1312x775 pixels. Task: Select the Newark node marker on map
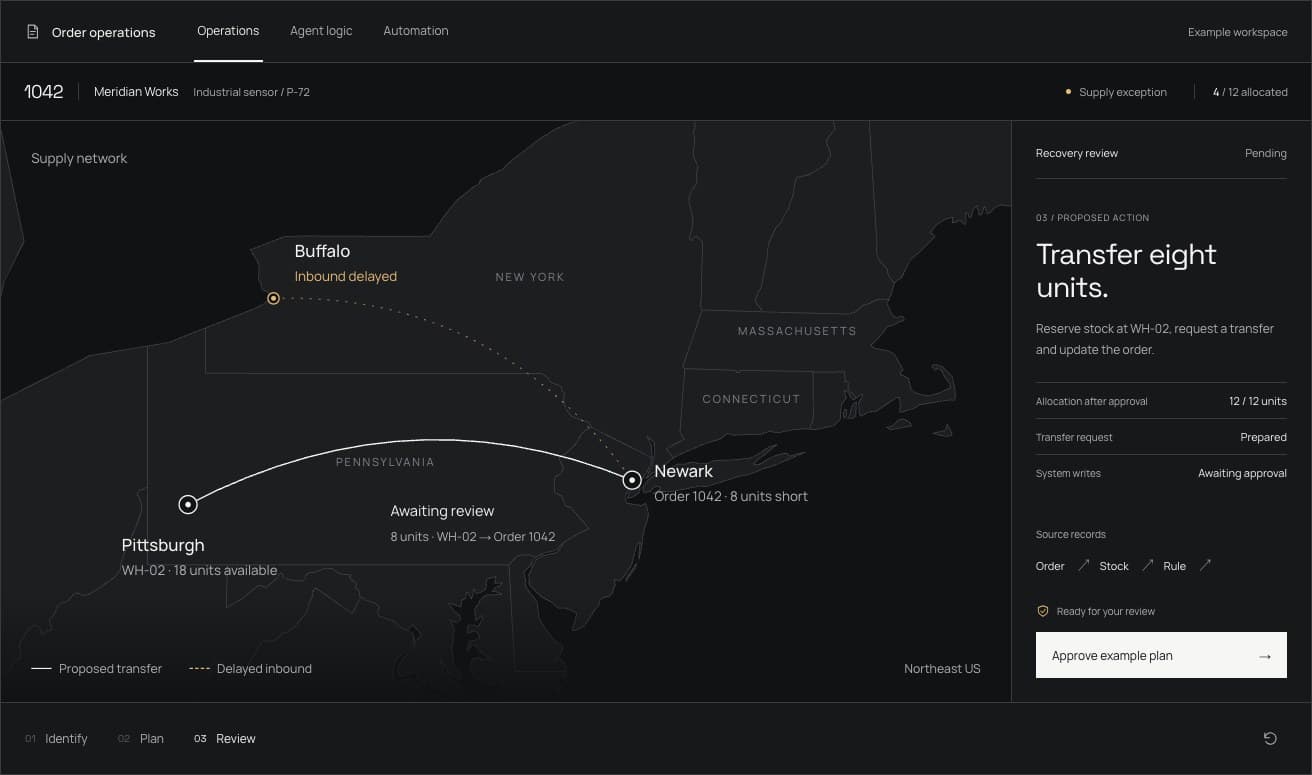tap(632, 480)
